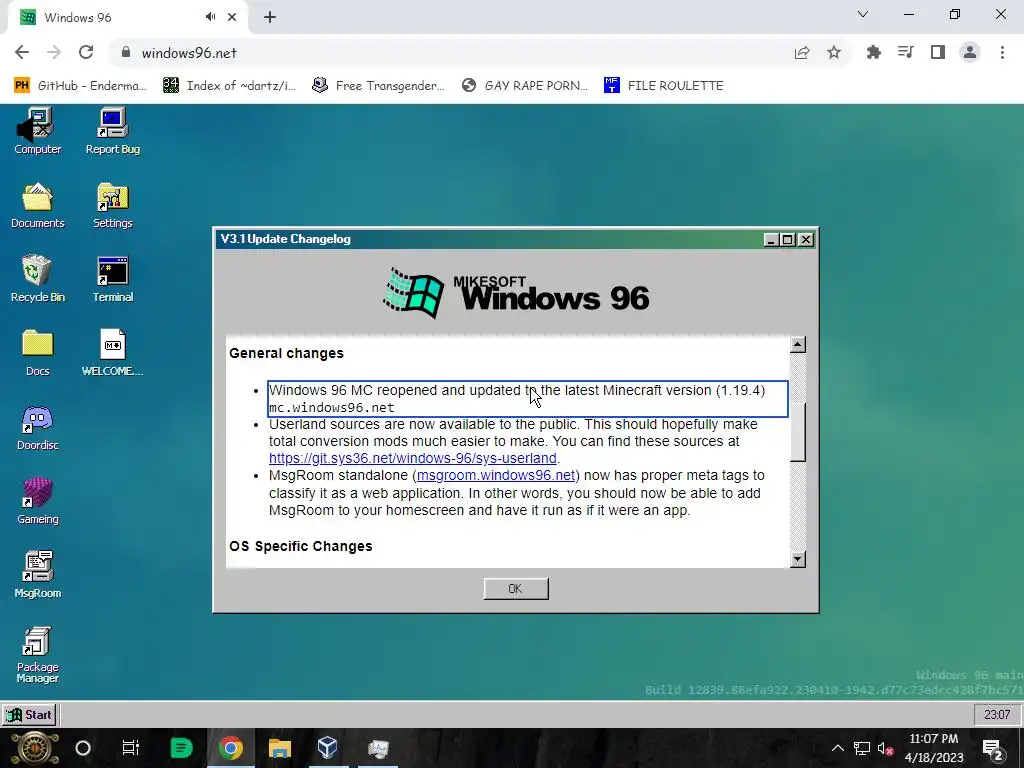Open the Report Bug shortcut
Screen dimensions: 1024x768
112,131
